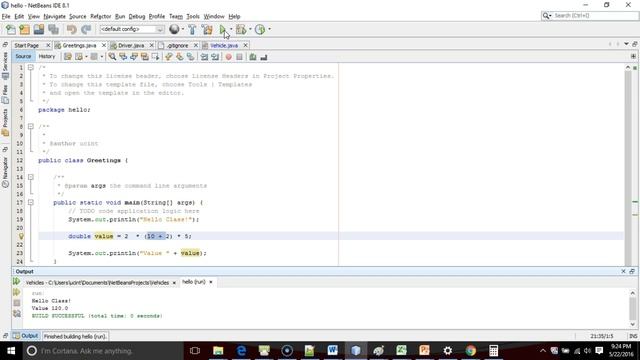Close the hello (run) output tab
Image resolution: width=640 pixels, height=360 pixels.
click(211, 282)
